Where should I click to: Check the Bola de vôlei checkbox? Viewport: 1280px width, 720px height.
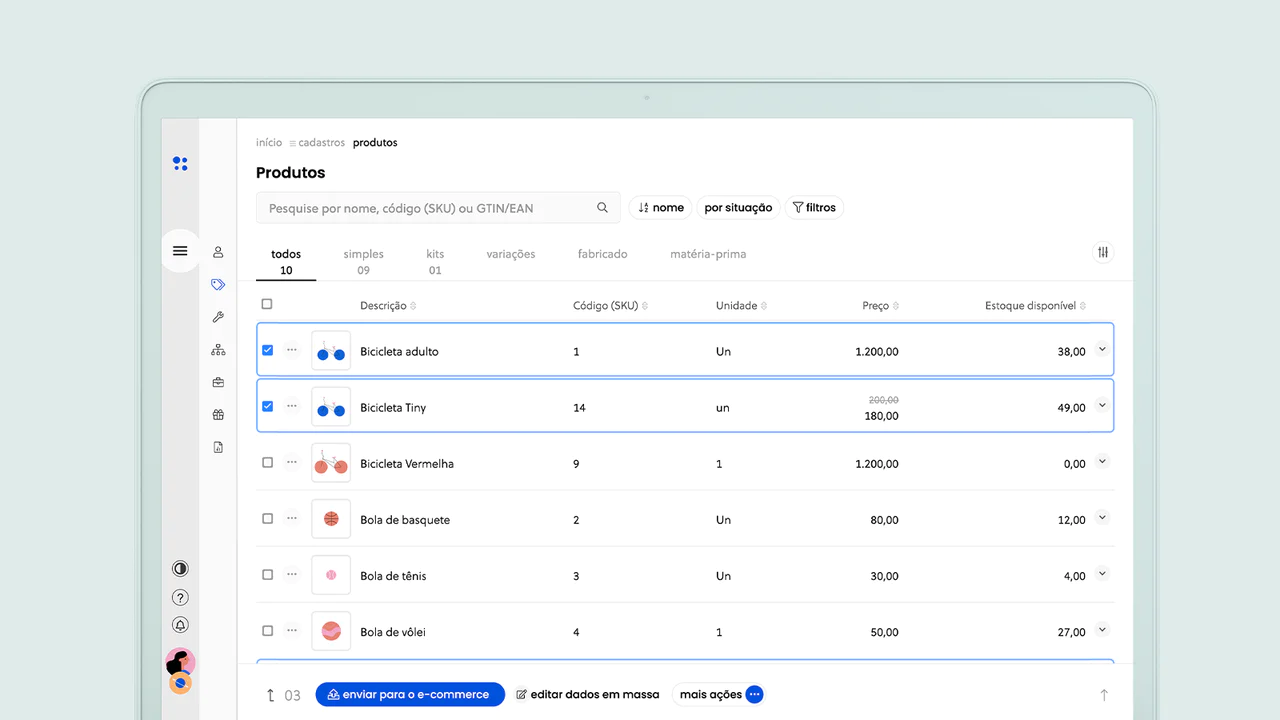coord(267,631)
